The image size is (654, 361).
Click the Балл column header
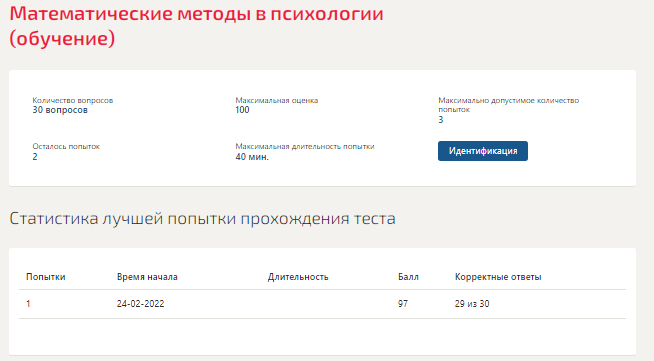[408, 277]
